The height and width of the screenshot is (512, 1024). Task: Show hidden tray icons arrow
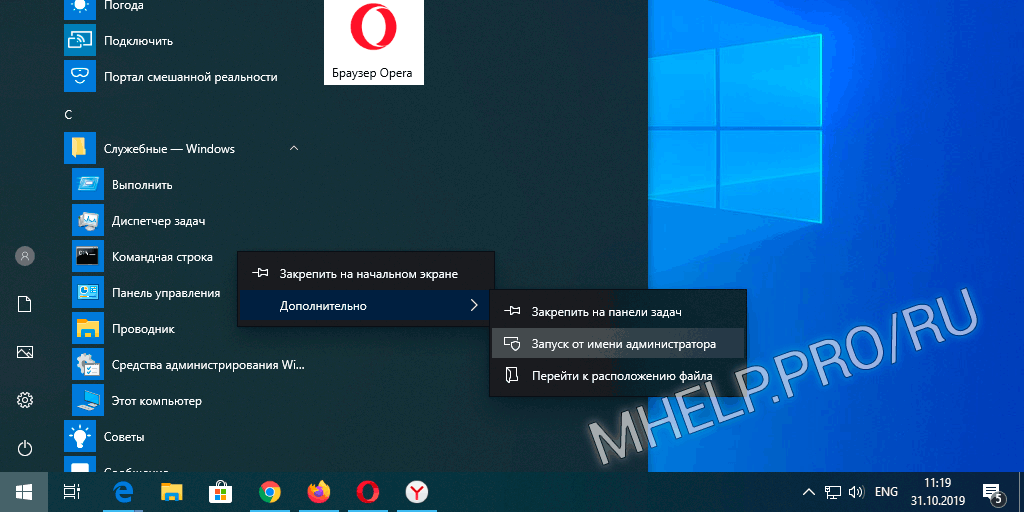[808, 492]
